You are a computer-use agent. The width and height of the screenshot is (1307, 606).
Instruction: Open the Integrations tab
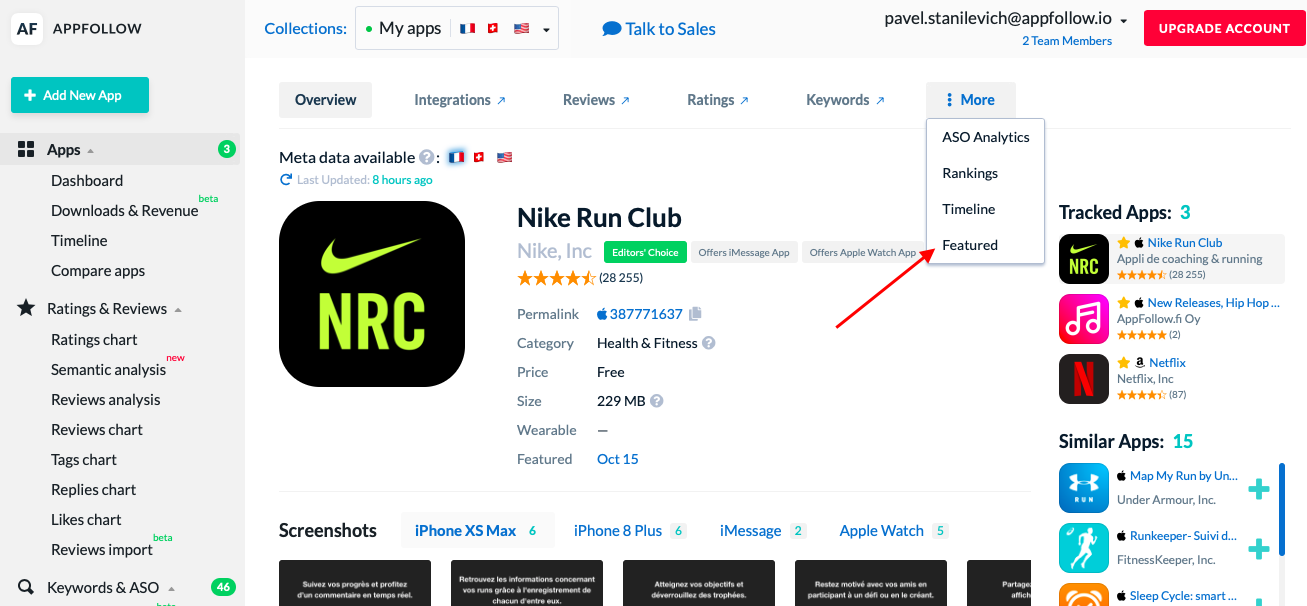pyautogui.click(x=460, y=100)
